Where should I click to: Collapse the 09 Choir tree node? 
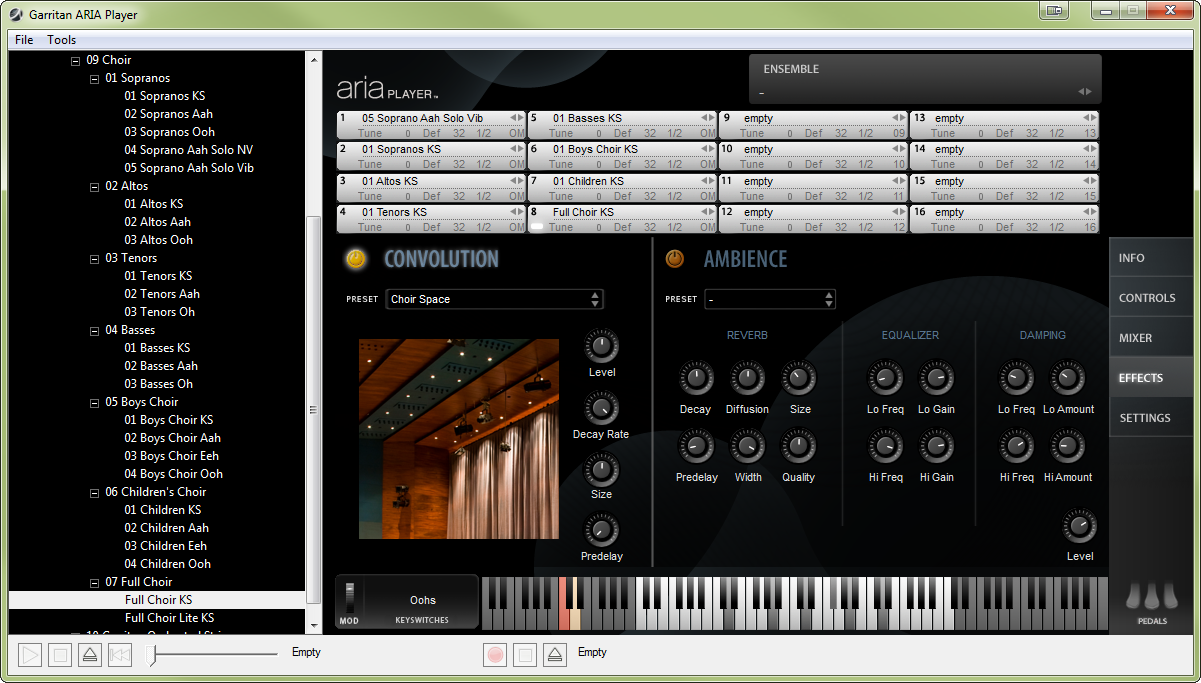point(75,60)
